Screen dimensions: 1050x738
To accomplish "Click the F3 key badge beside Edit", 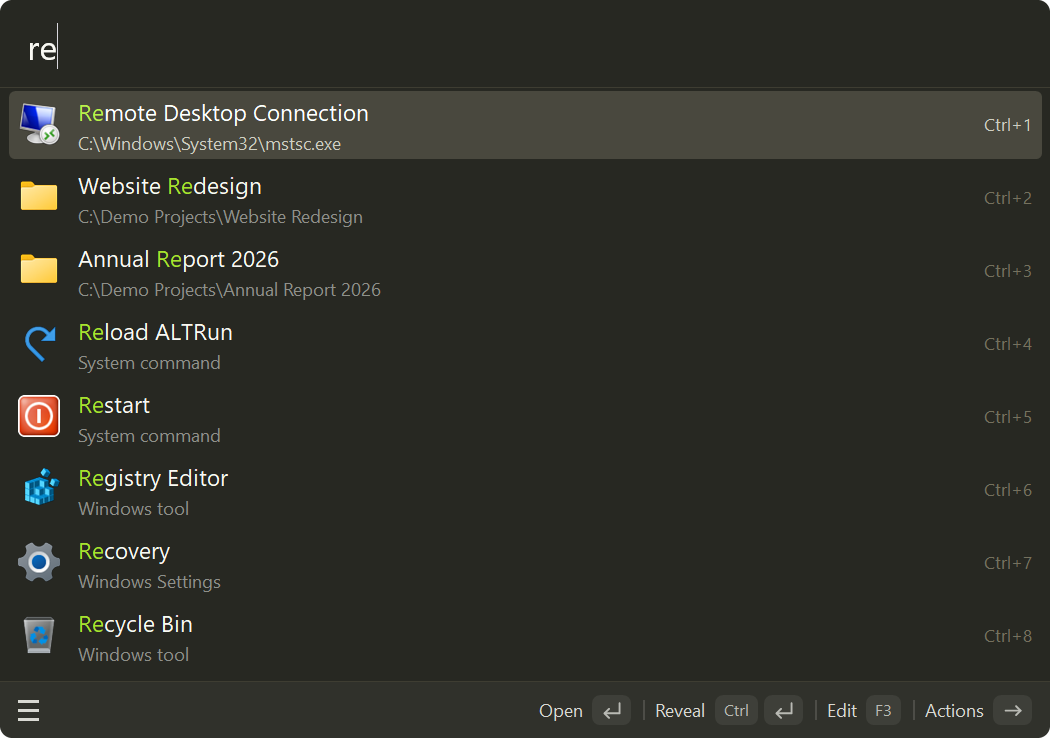I will [x=883, y=711].
